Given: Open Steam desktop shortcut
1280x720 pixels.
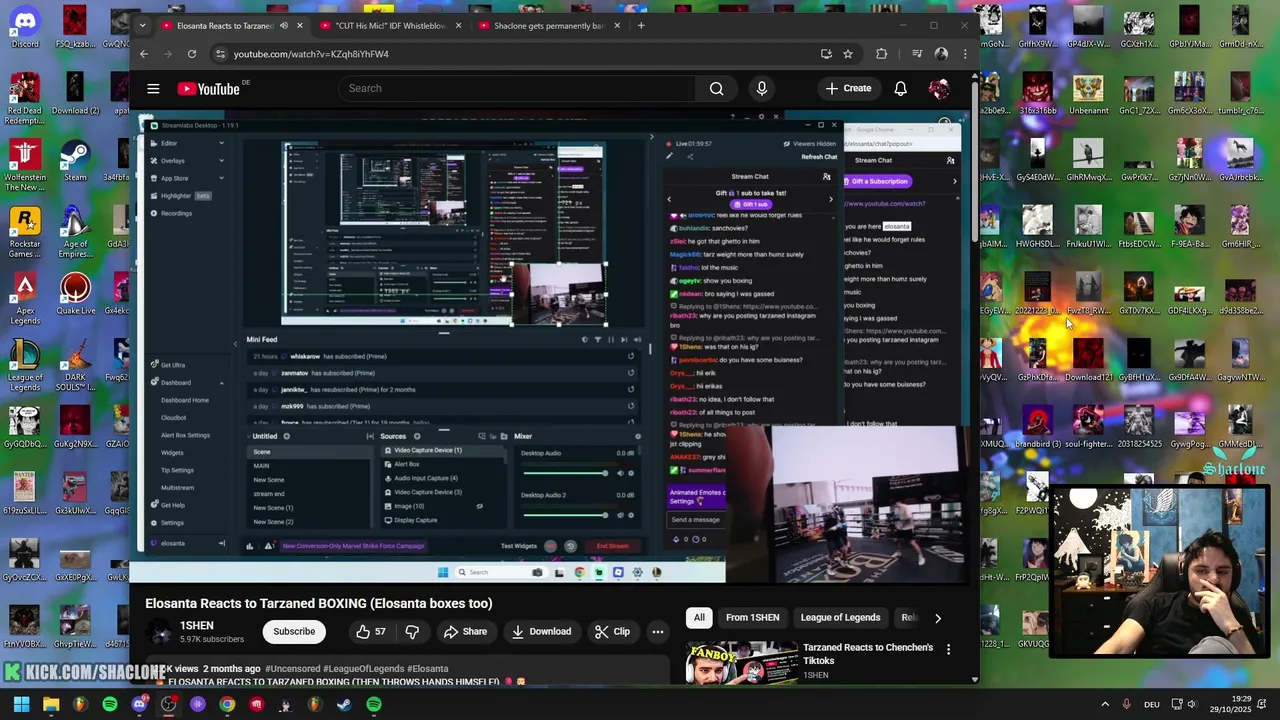Looking at the screenshot, I should pos(75,162).
